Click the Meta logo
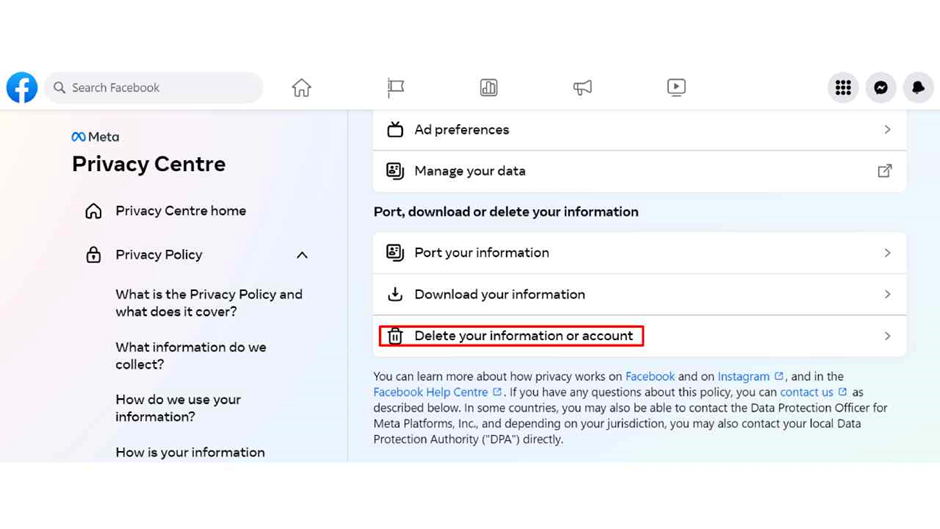 (95, 137)
